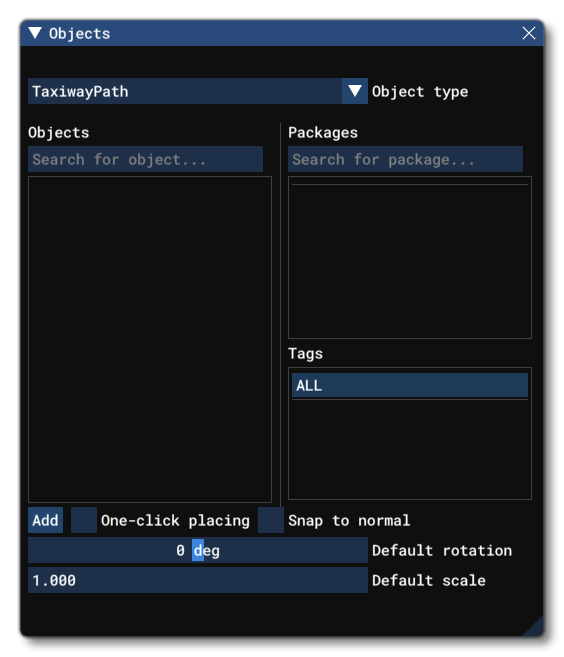
Task: Focus the Search for object field
Action: pyautogui.click(x=145, y=159)
